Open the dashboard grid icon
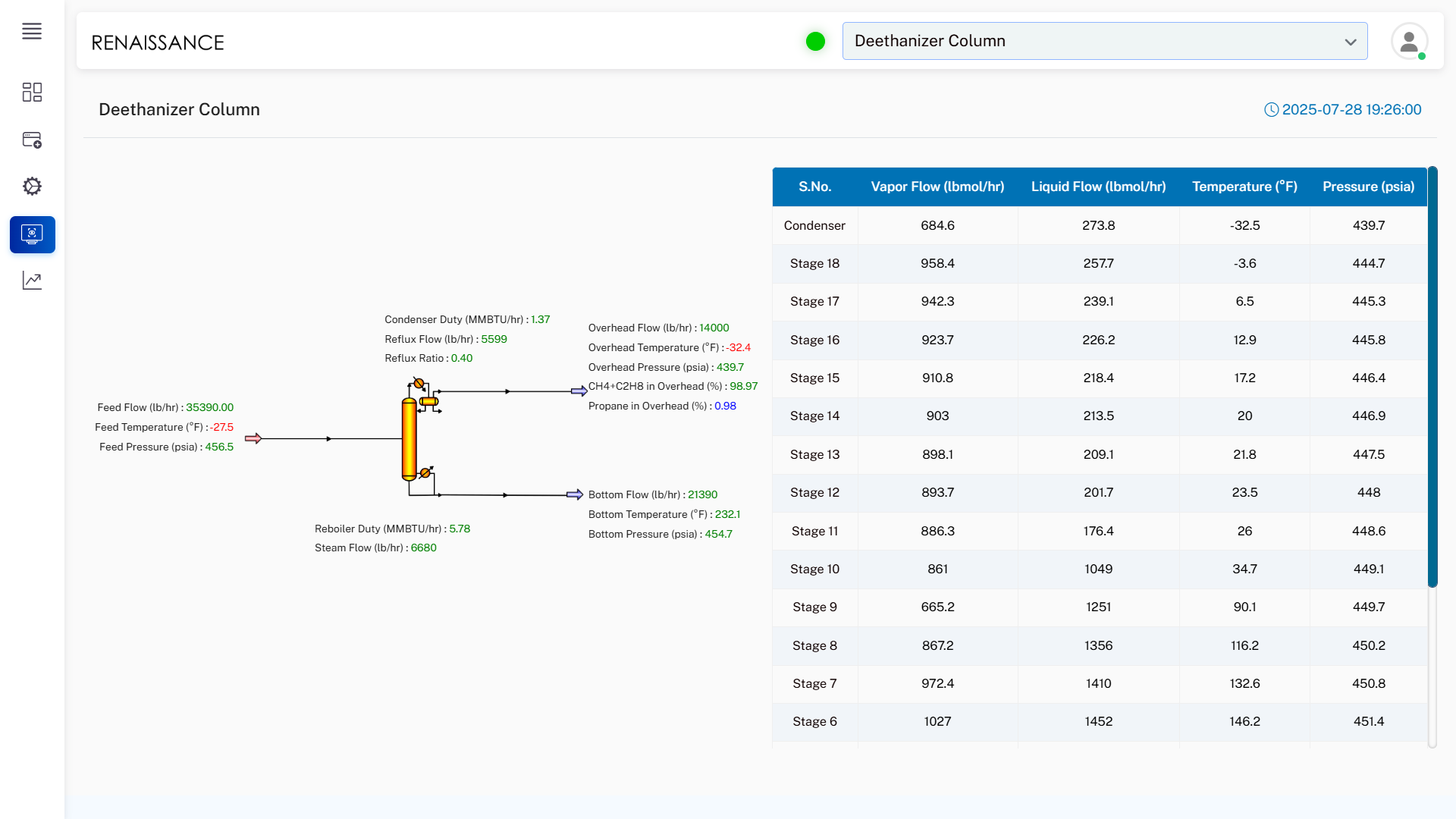This screenshot has height=819, width=1456. pos(32,93)
